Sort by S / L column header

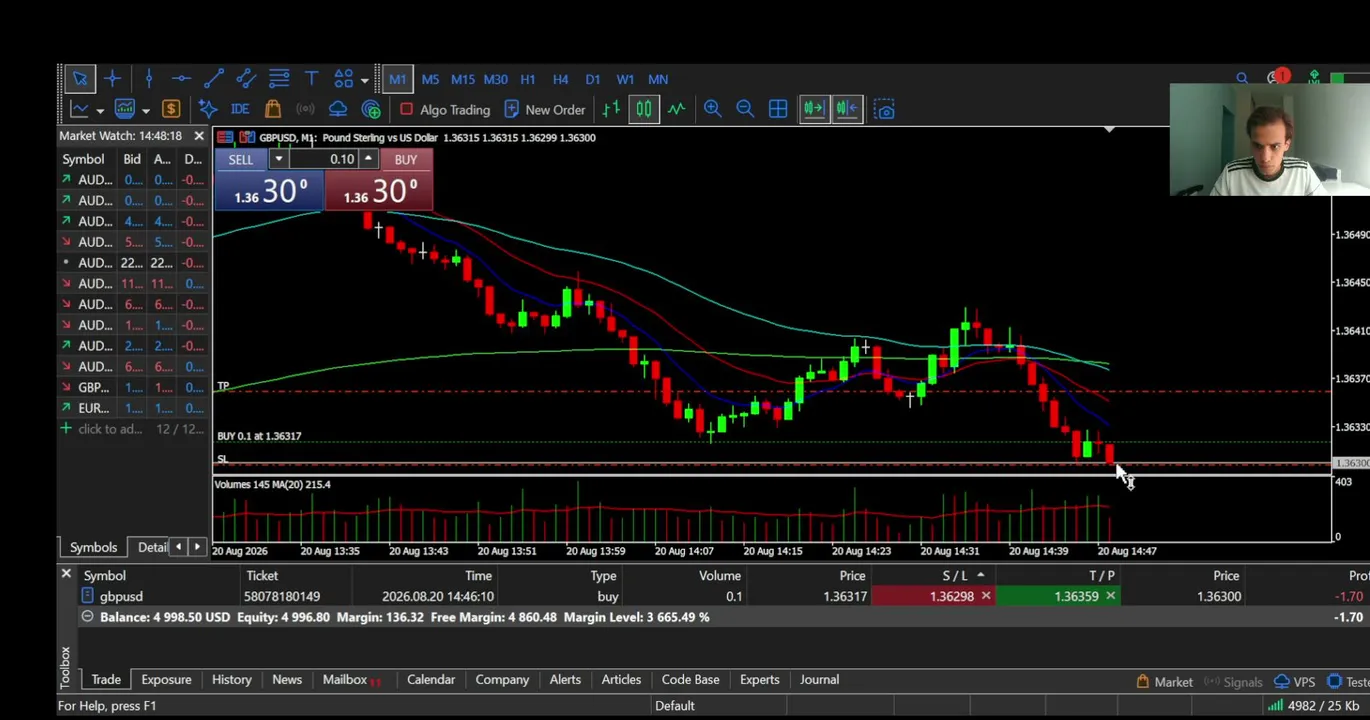point(955,575)
